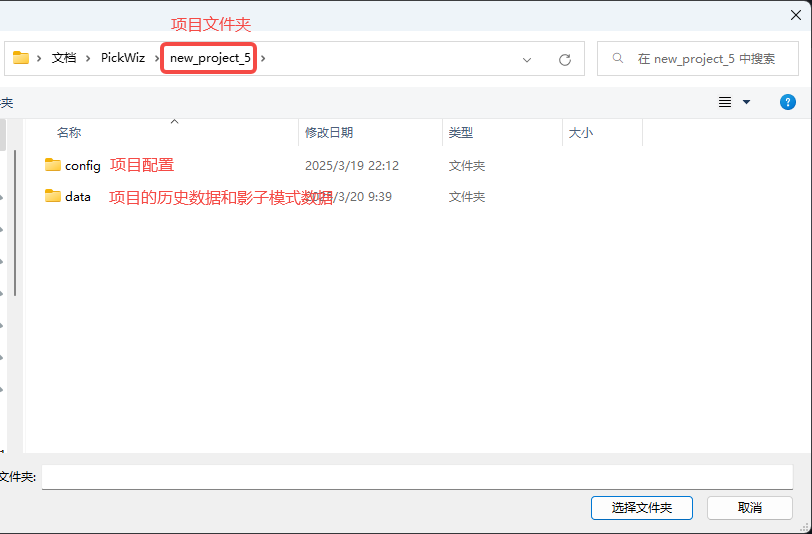The image size is (812, 534).
Task: Sort by 名称 column header
Action: [69, 132]
